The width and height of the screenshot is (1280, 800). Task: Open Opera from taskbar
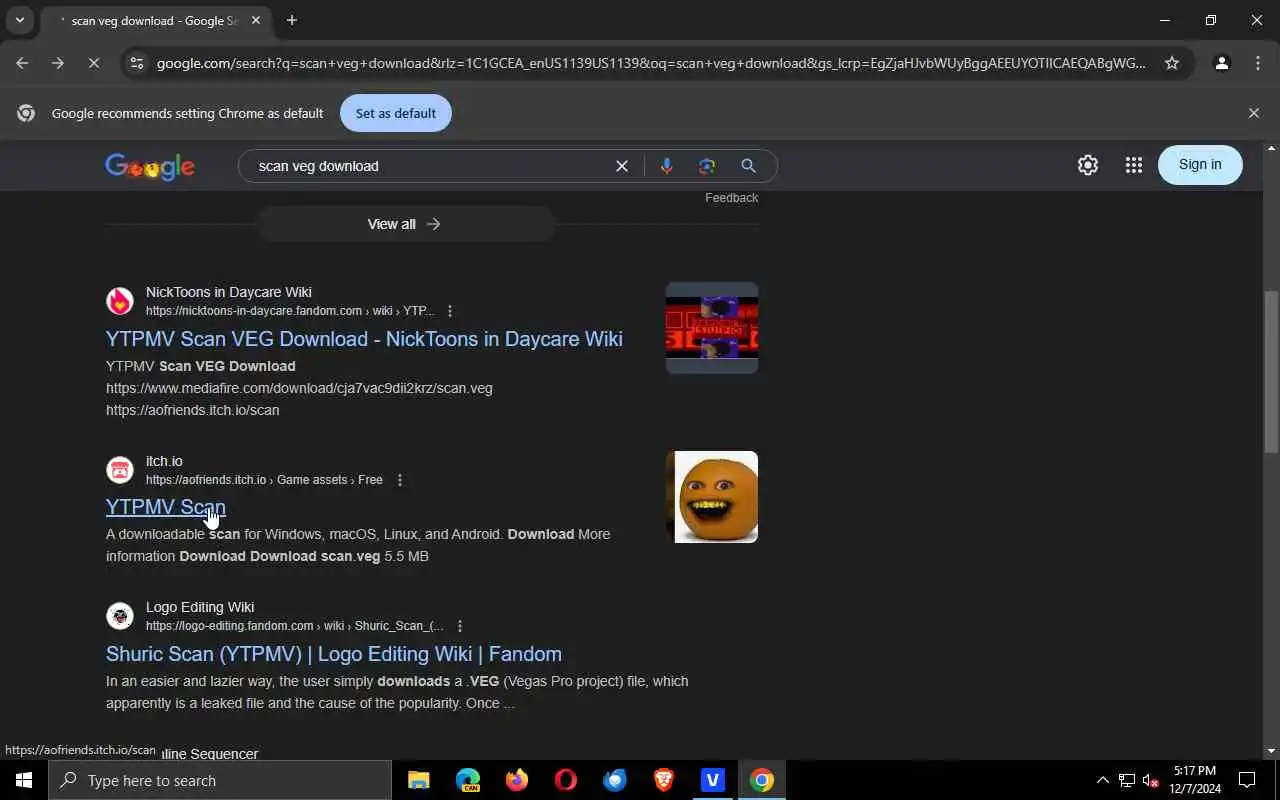(x=566, y=780)
